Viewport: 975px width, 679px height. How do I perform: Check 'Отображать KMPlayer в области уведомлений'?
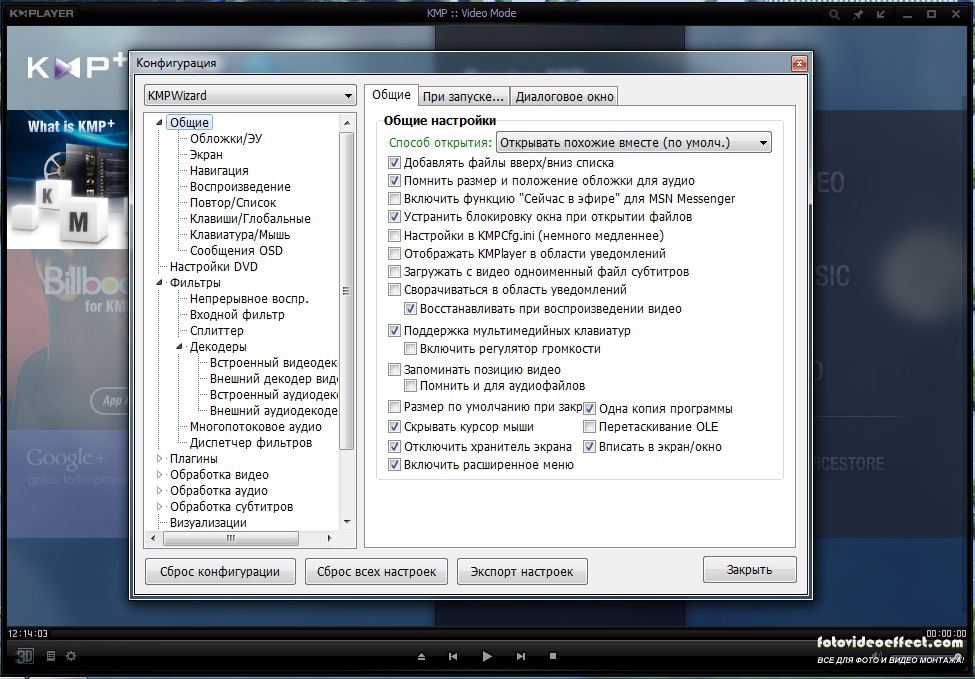394,254
